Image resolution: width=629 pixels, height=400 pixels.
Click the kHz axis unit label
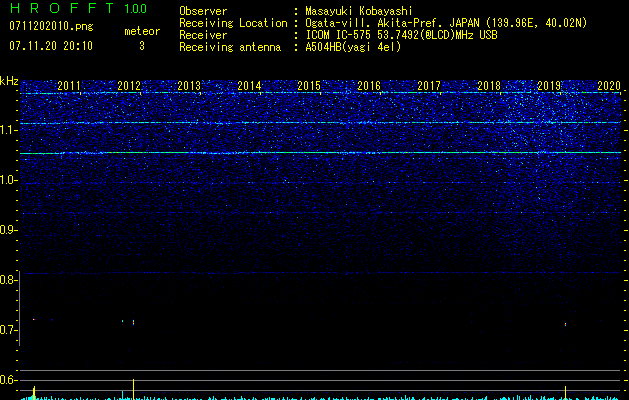(x=9, y=81)
